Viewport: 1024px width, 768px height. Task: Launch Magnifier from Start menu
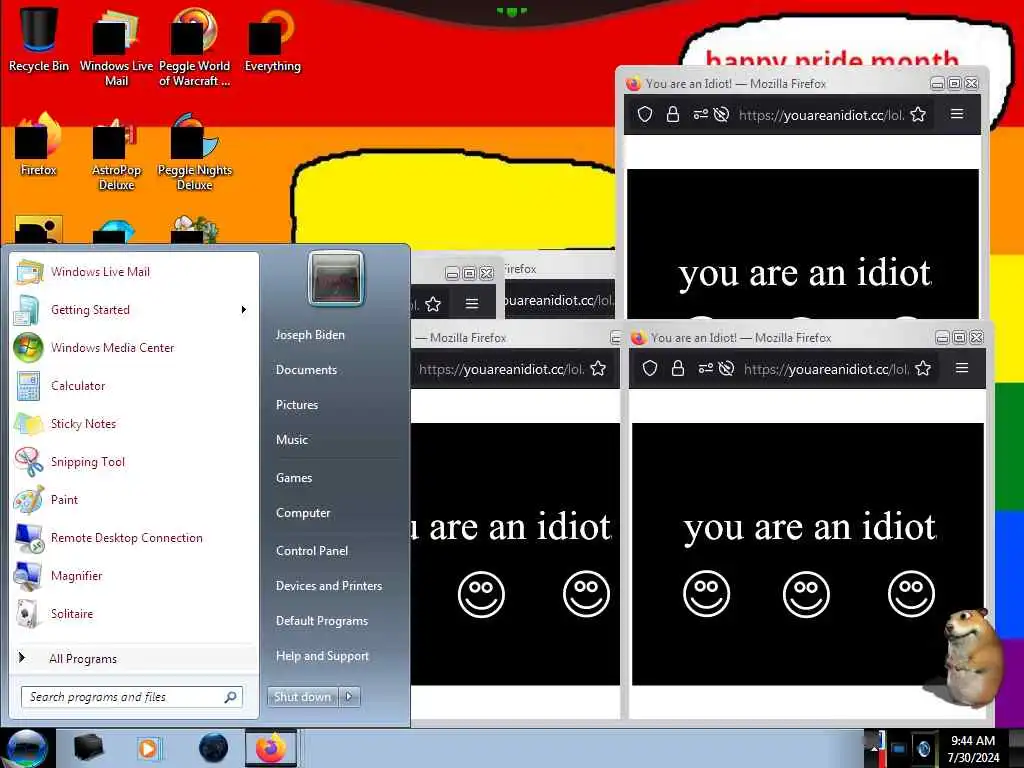135,575
